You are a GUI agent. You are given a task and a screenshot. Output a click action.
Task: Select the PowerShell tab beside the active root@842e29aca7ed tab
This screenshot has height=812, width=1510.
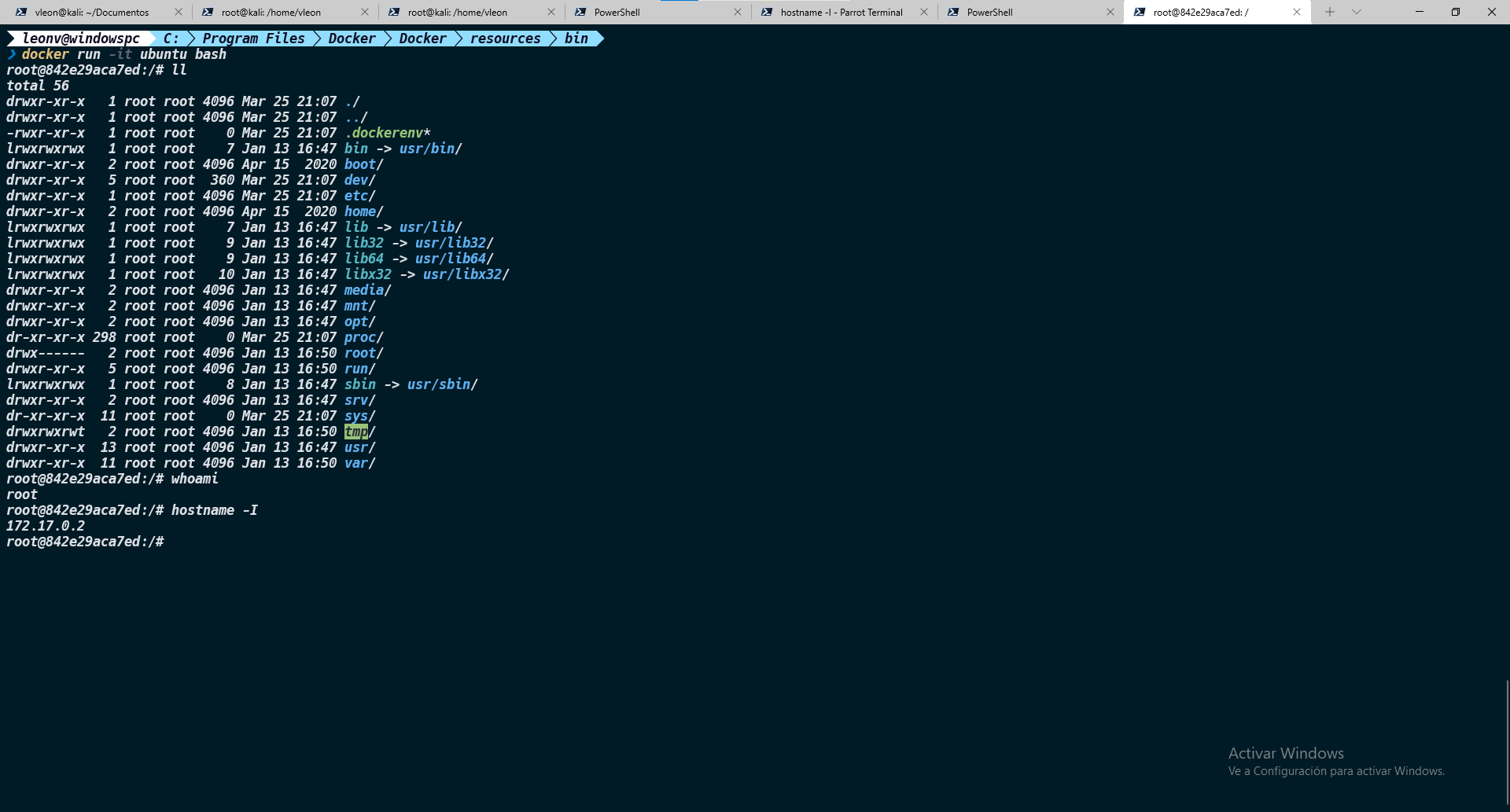(x=989, y=12)
